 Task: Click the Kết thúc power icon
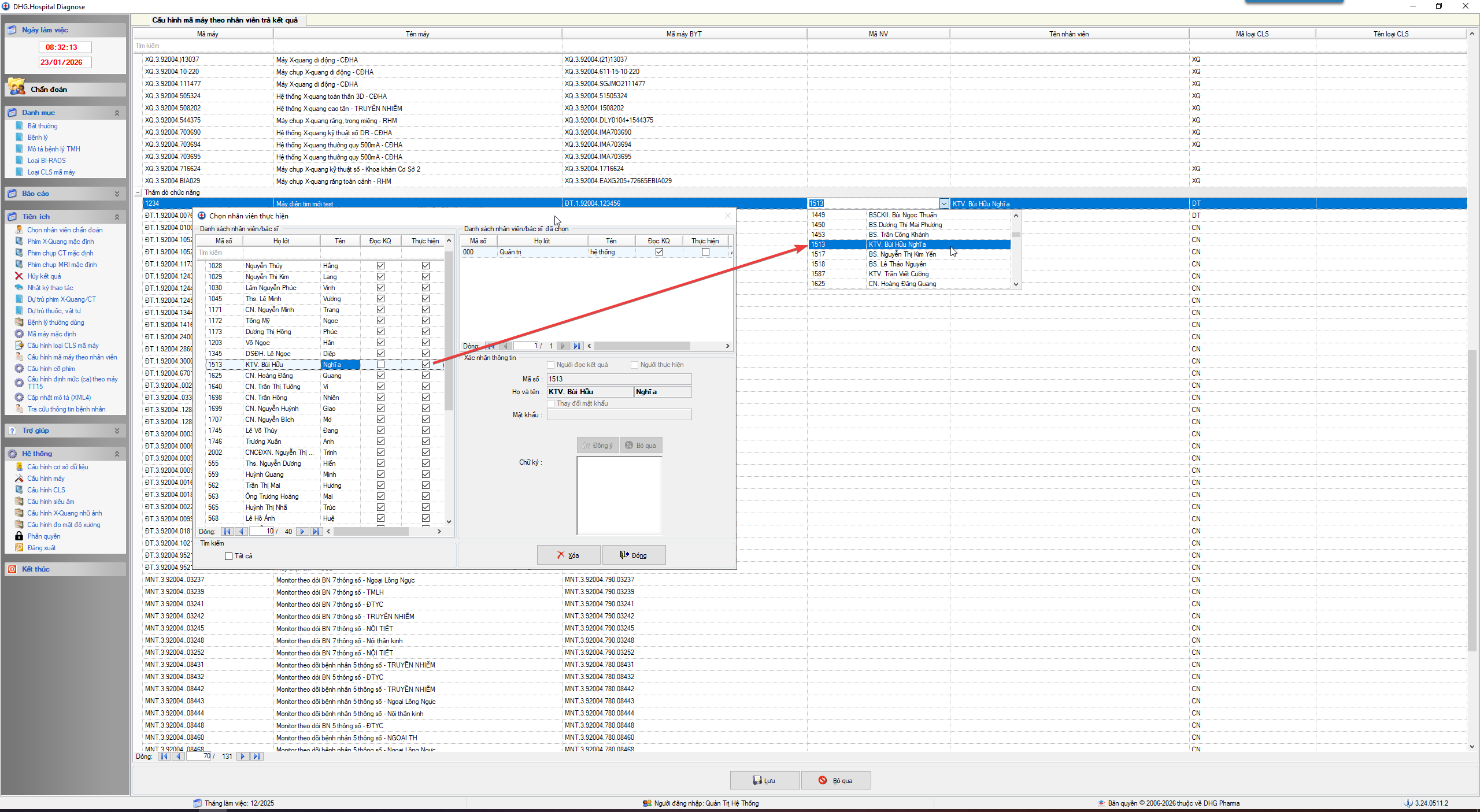tap(12, 569)
